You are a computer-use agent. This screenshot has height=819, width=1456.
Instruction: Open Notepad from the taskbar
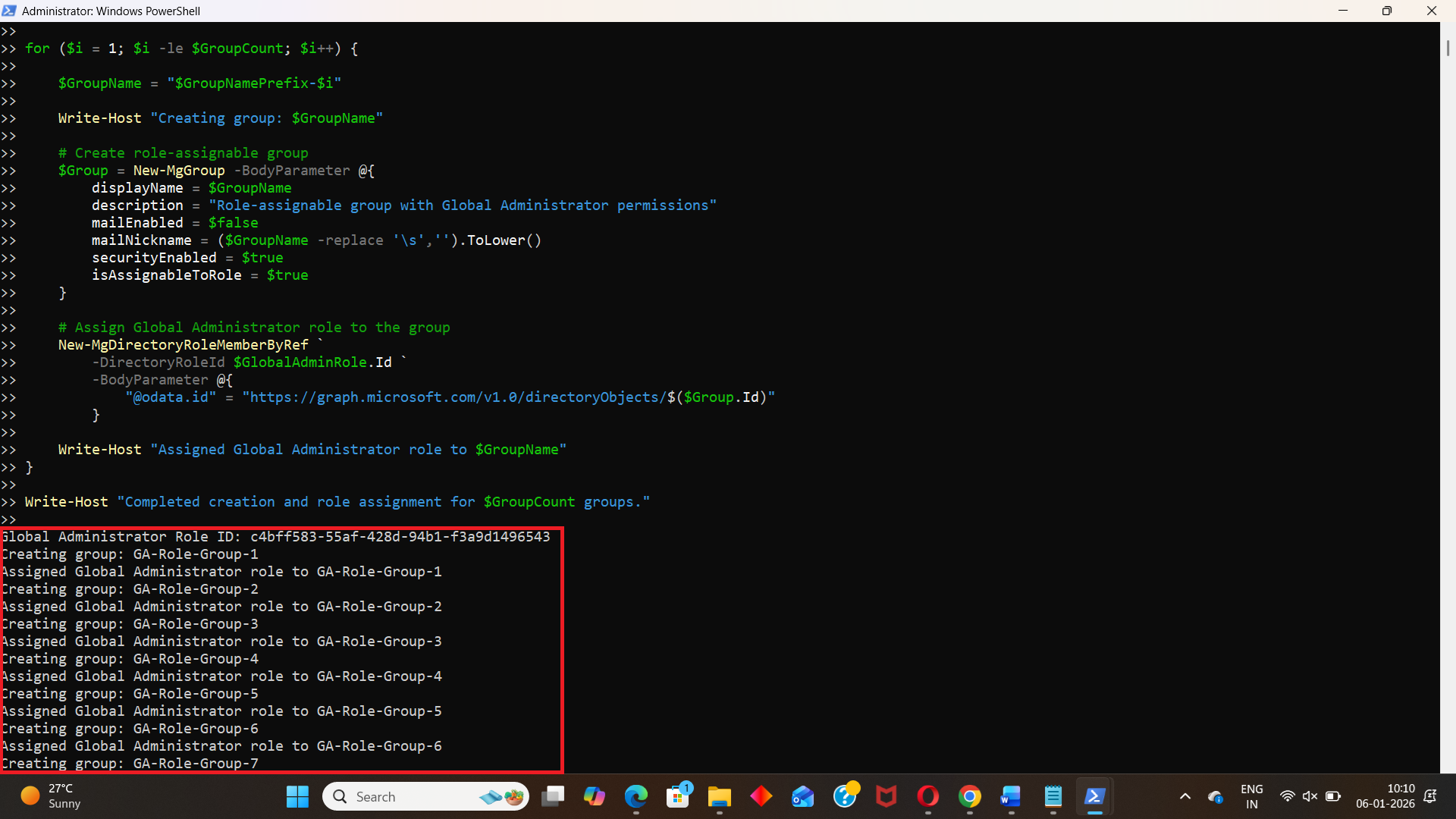[1053, 796]
